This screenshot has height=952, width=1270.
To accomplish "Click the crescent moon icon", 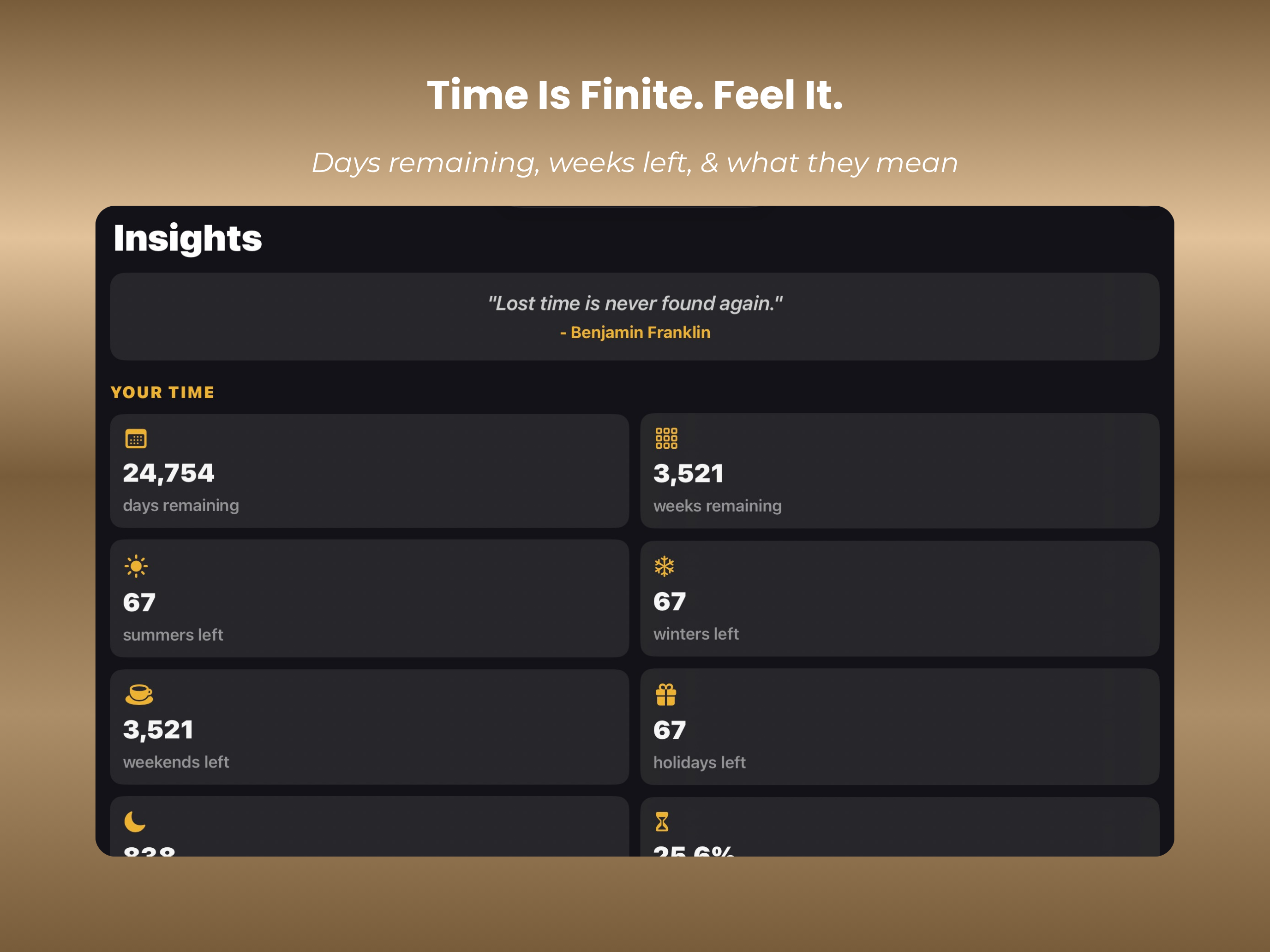I will [x=135, y=822].
